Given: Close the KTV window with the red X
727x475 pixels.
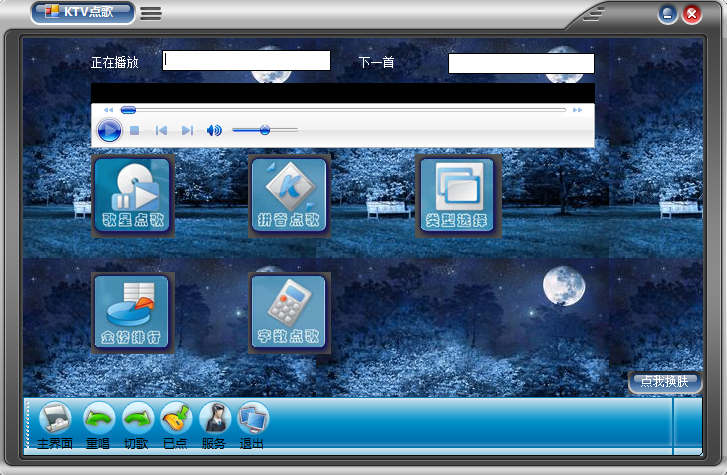Looking at the screenshot, I should [x=692, y=14].
